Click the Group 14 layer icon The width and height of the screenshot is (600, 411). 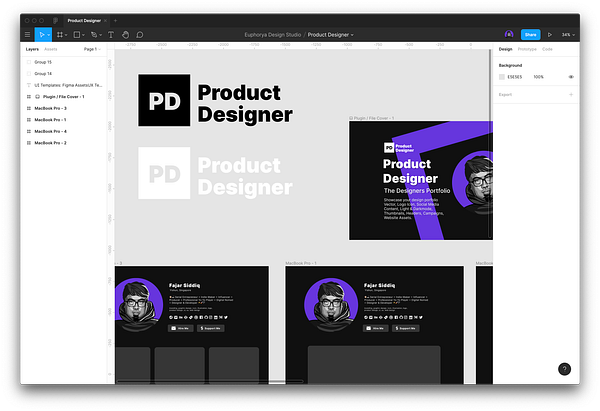click(29, 73)
